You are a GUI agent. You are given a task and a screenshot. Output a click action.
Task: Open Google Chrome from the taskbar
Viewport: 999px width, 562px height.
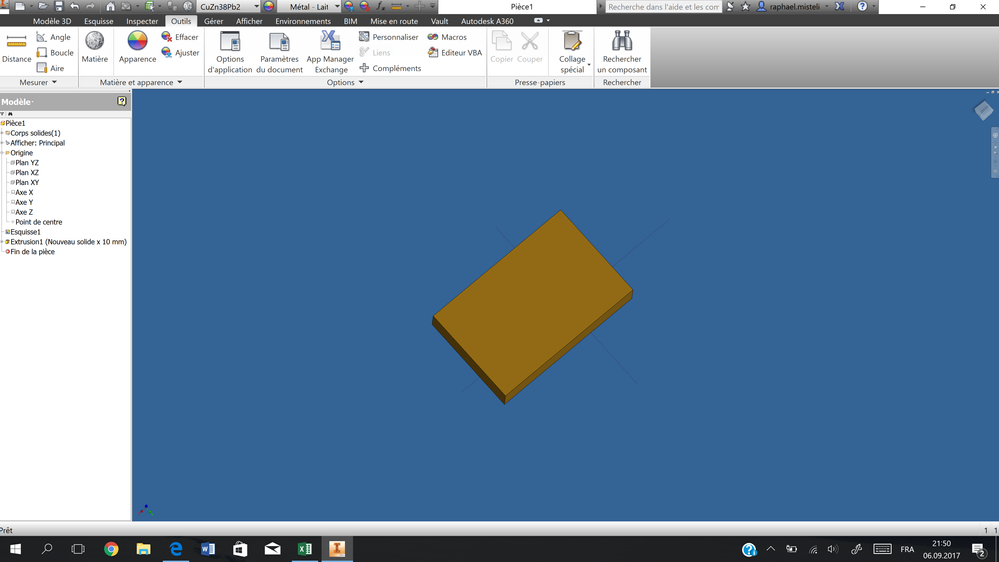click(x=111, y=549)
